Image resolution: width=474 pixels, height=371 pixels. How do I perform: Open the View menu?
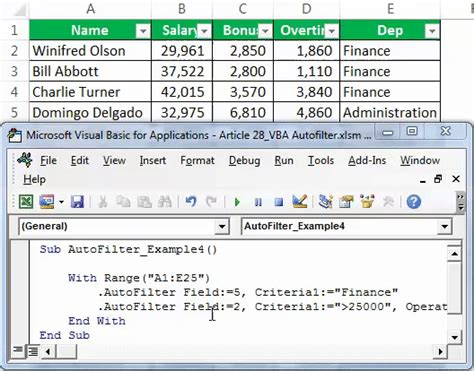click(x=114, y=161)
